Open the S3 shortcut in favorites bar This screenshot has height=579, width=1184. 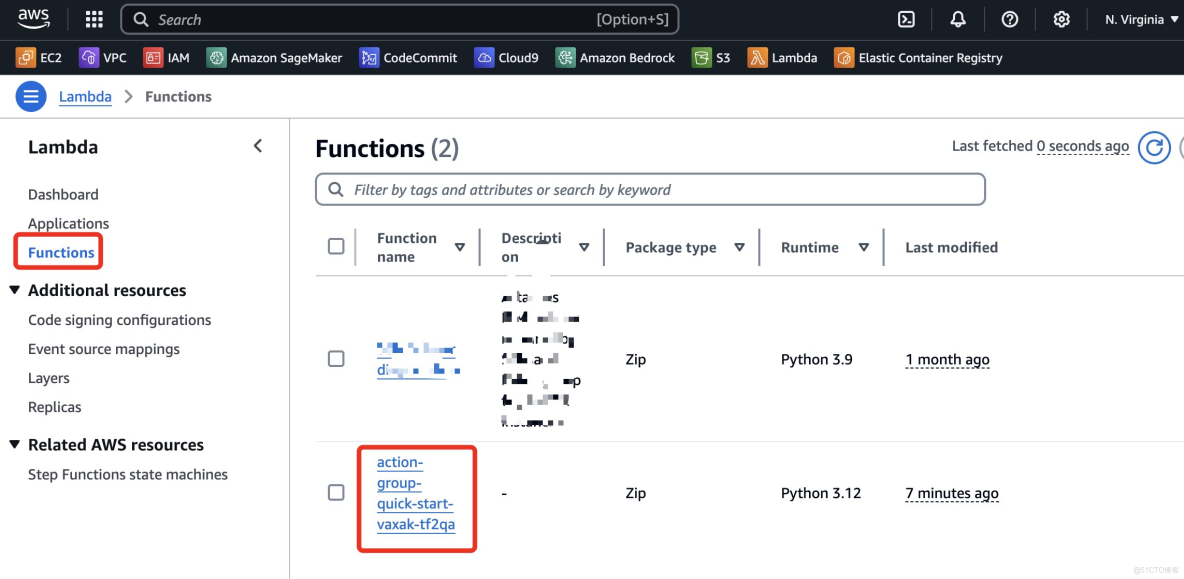(x=712, y=58)
